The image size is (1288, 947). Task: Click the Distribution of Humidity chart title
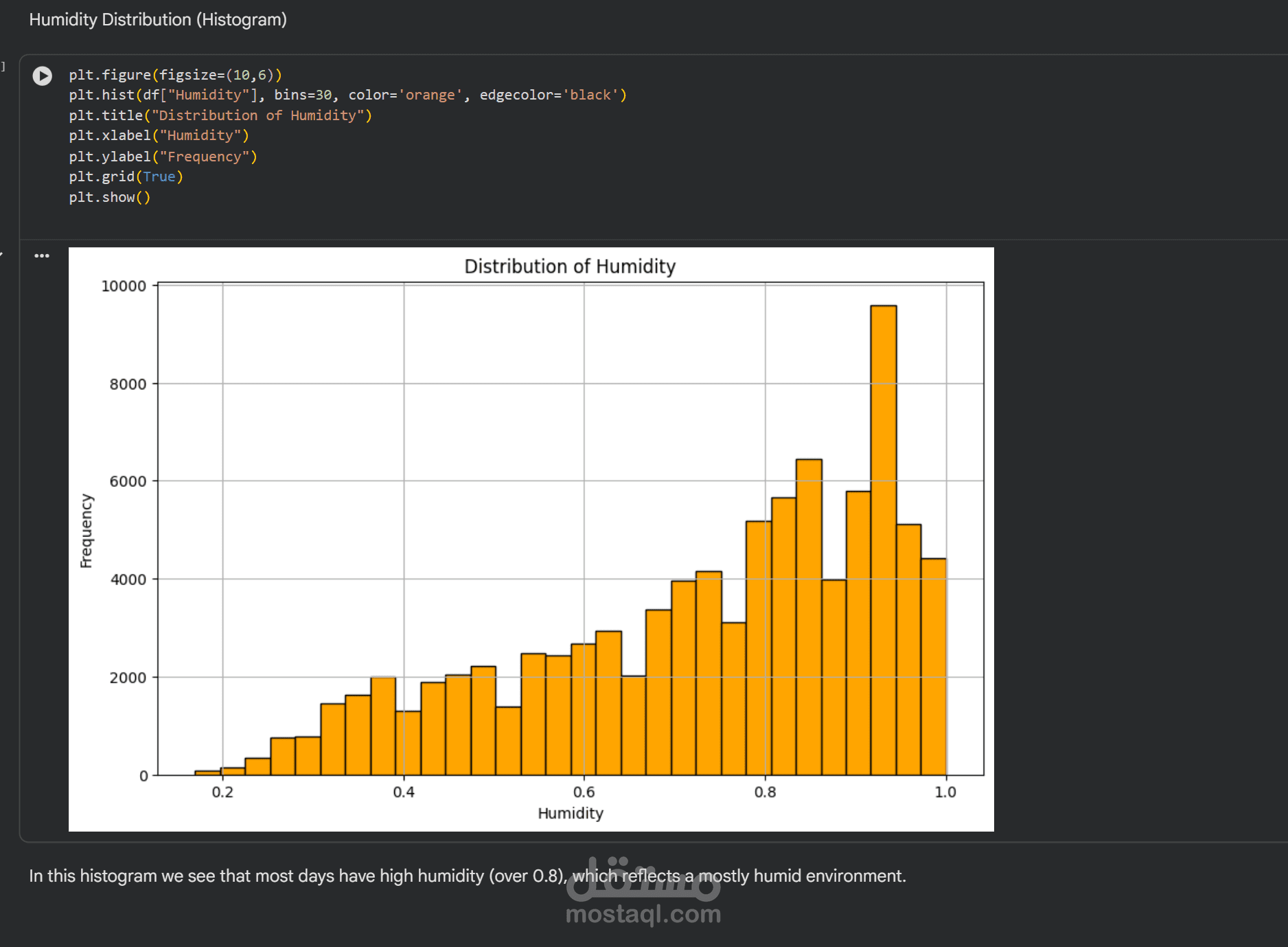570,266
